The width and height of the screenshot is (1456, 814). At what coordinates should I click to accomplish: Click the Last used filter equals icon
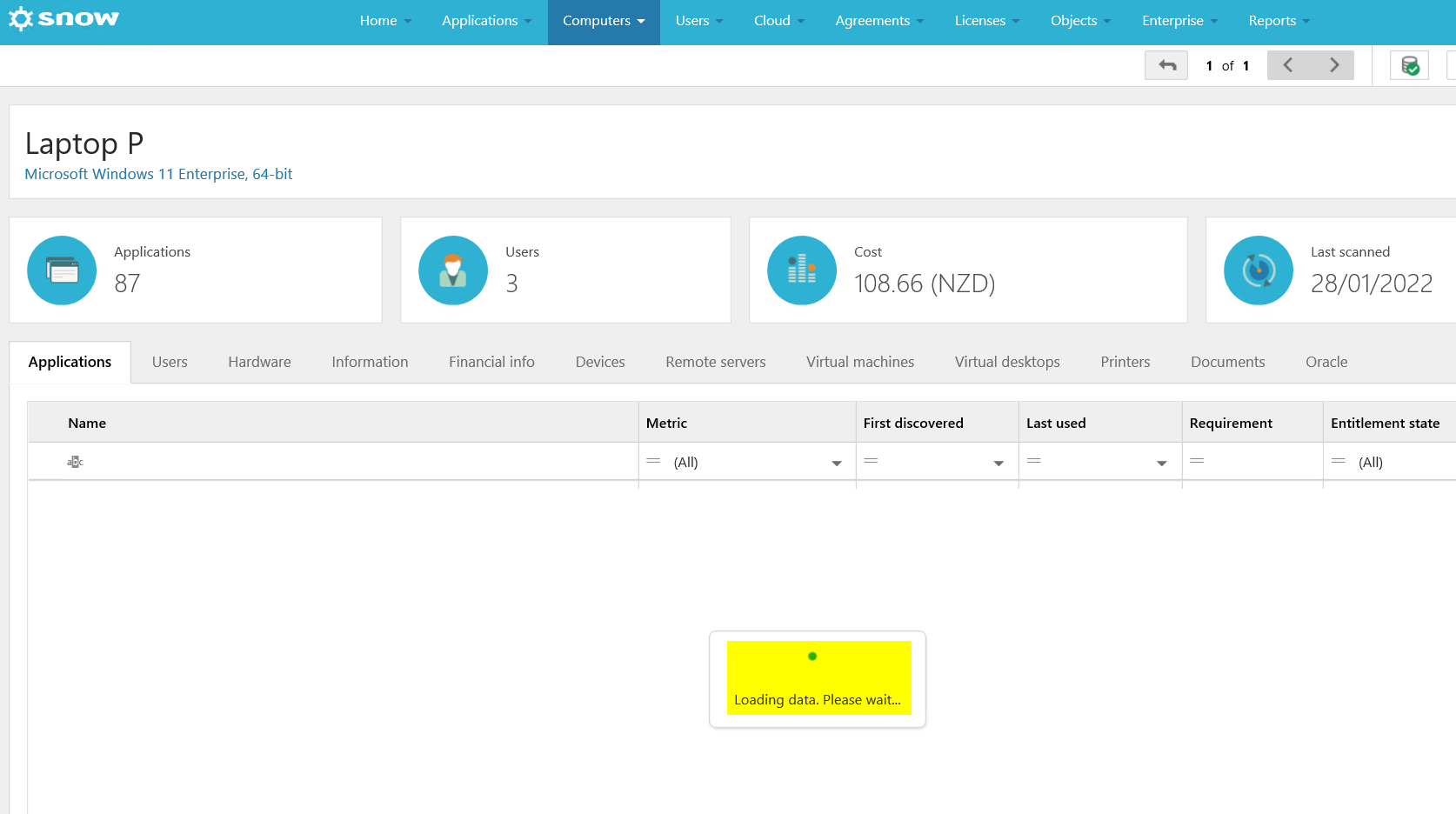[1034, 461]
